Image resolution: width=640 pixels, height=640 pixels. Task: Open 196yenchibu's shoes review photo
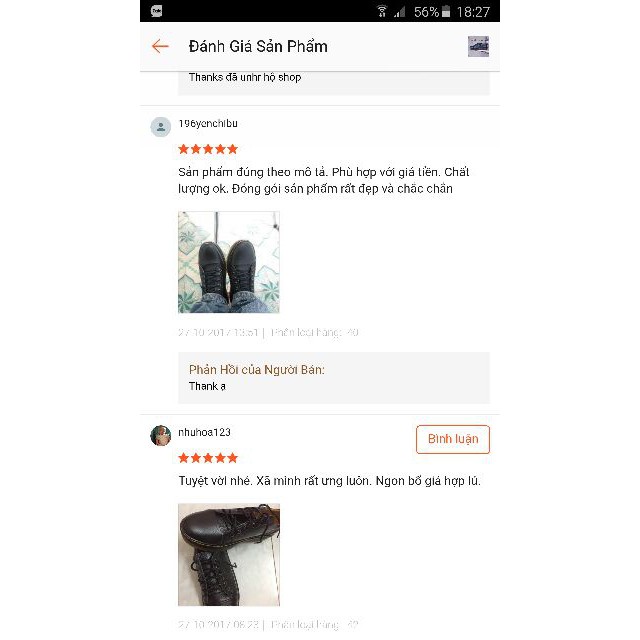(229, 262)
